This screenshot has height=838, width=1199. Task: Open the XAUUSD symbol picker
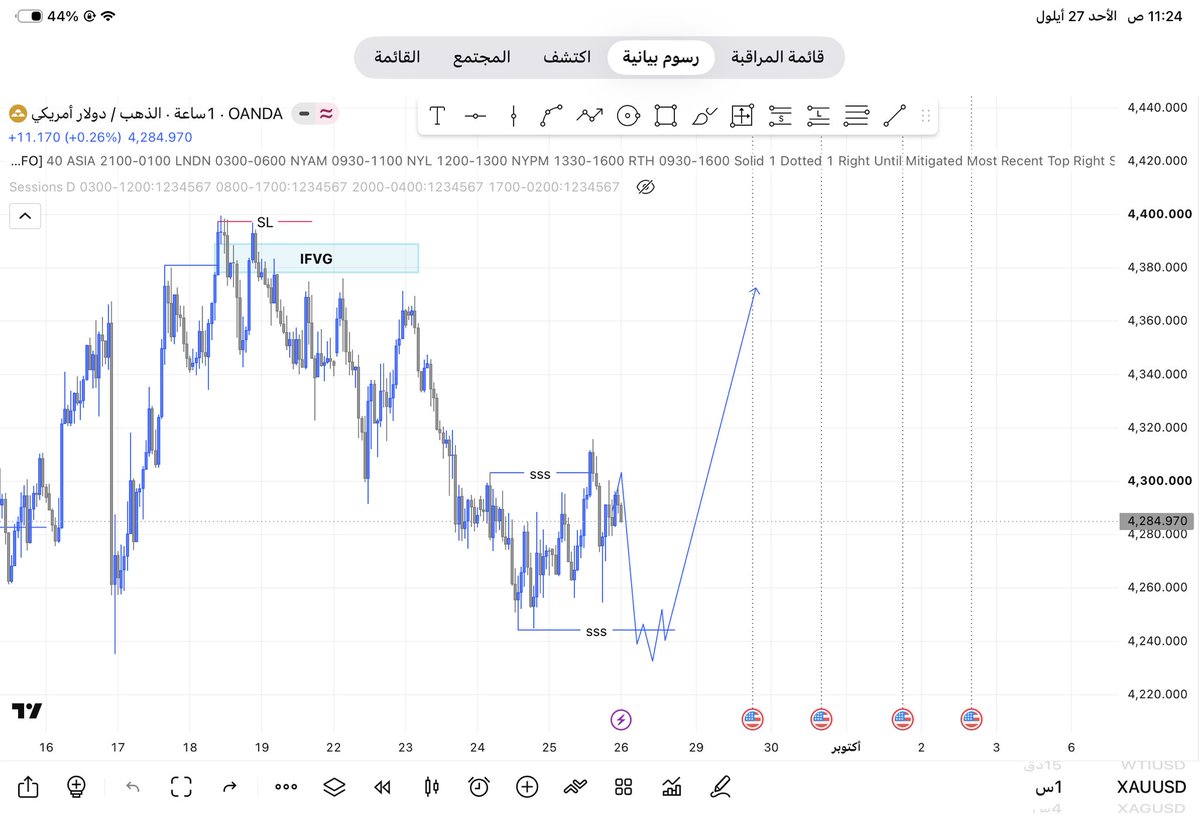click(1151, 787)
